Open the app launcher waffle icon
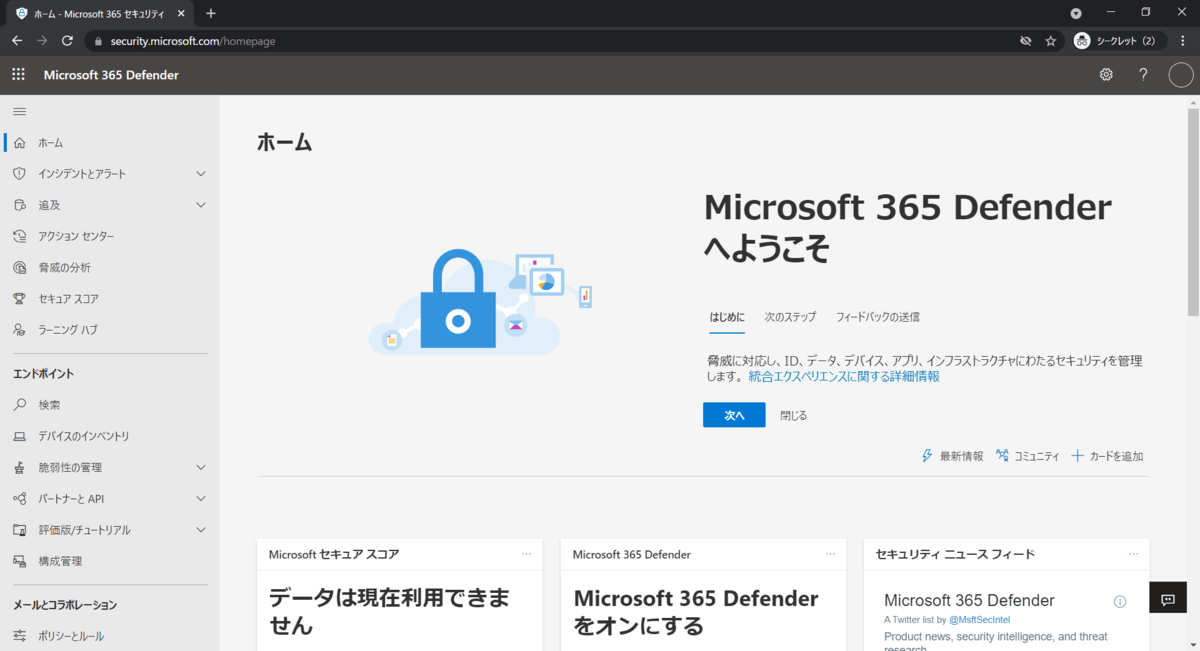 coord(18,75)
